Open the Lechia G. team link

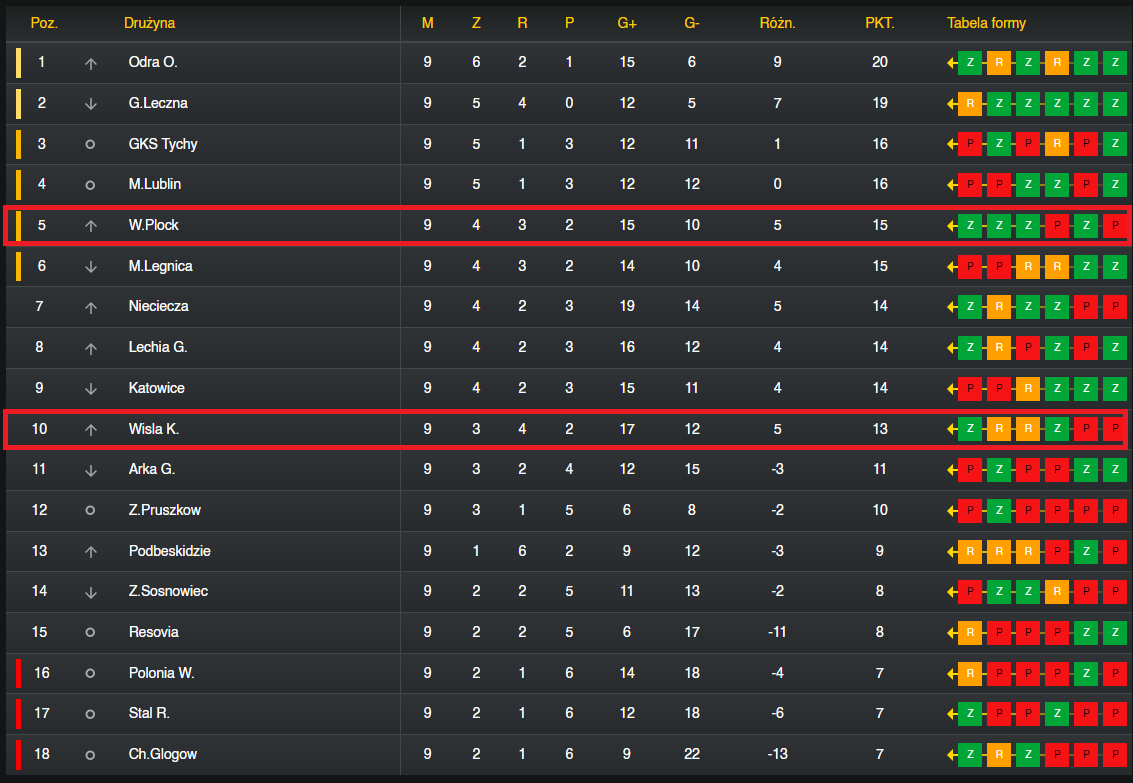158,347
